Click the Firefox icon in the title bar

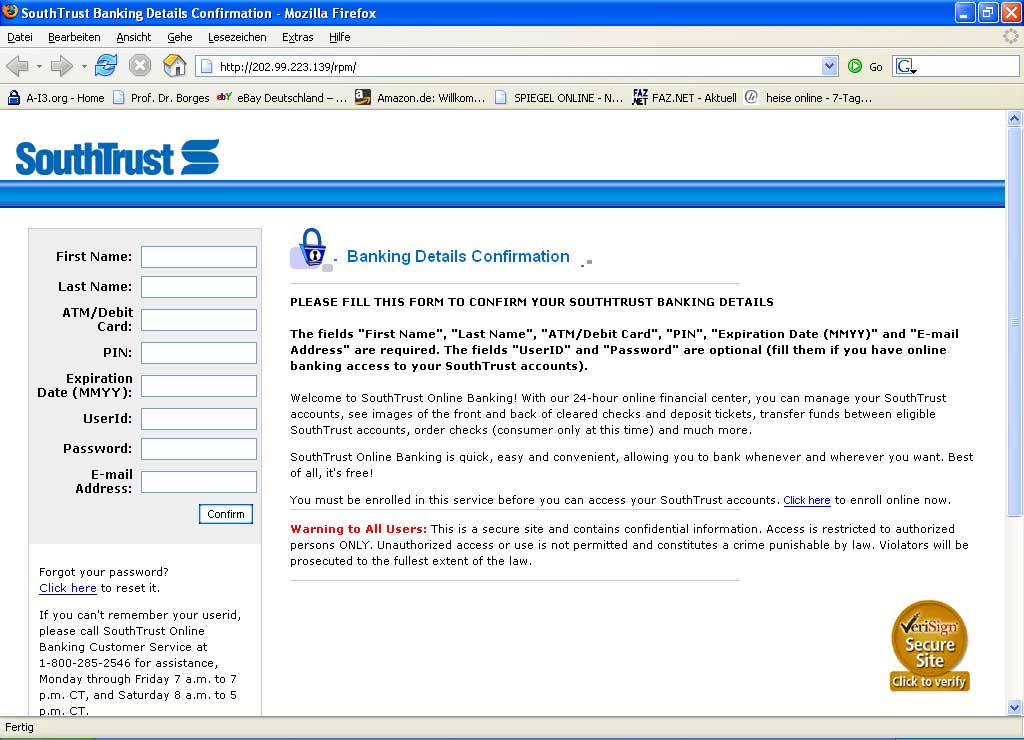coord(10,12)
